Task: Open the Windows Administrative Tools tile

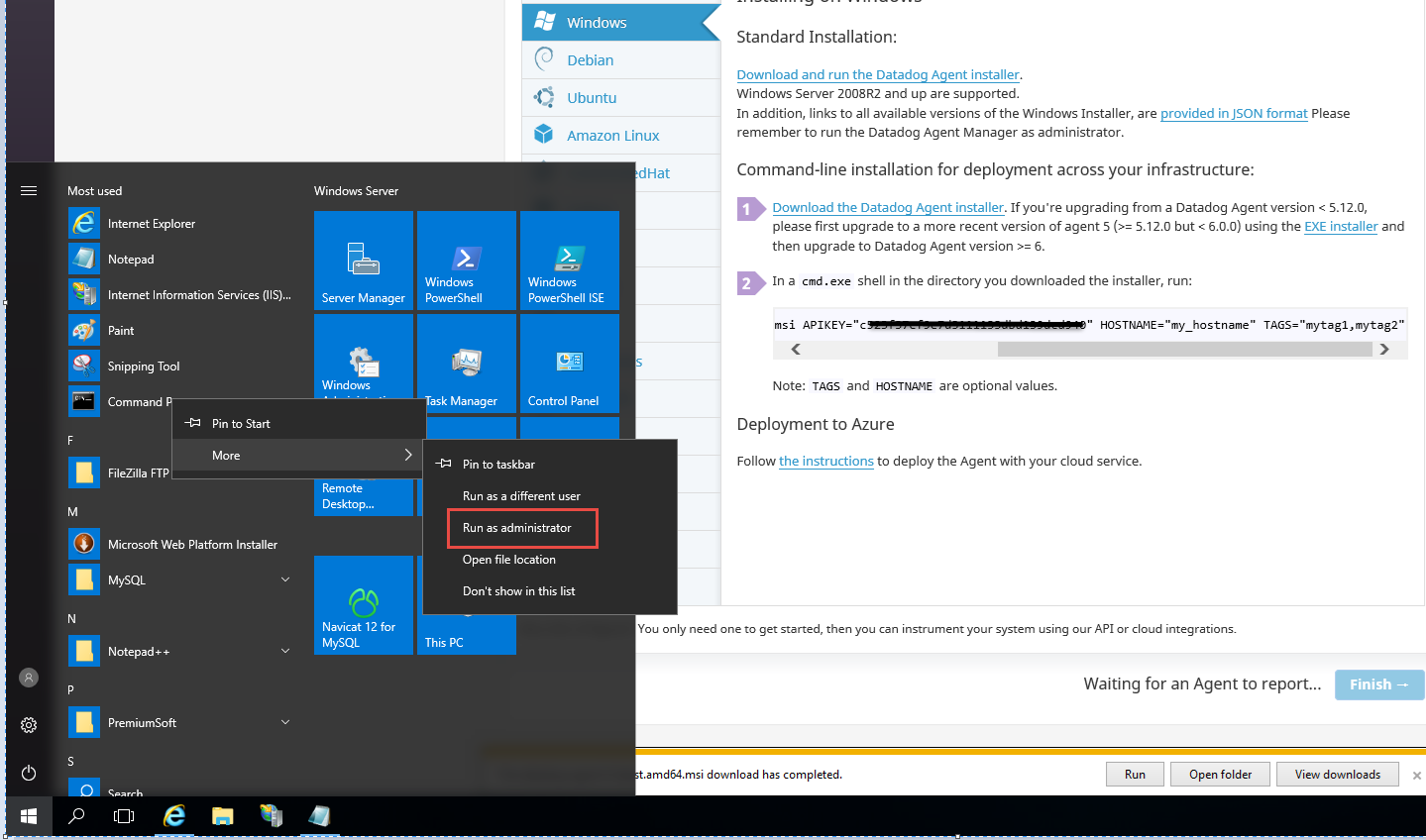Action: click(x=364, y=357)
